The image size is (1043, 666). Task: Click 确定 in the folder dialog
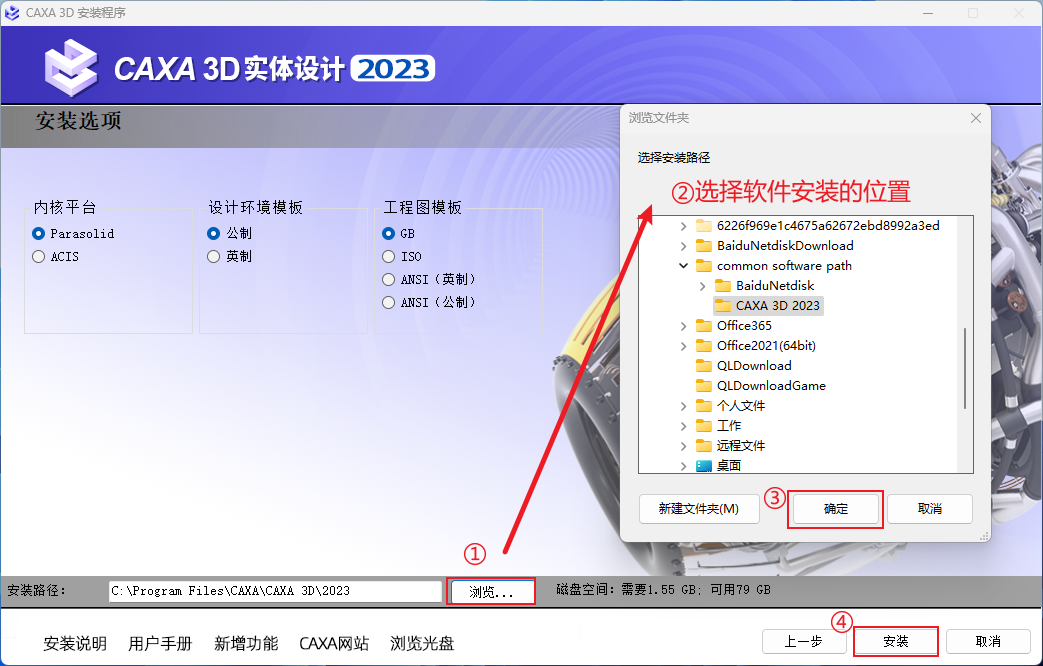click(835, 509)
